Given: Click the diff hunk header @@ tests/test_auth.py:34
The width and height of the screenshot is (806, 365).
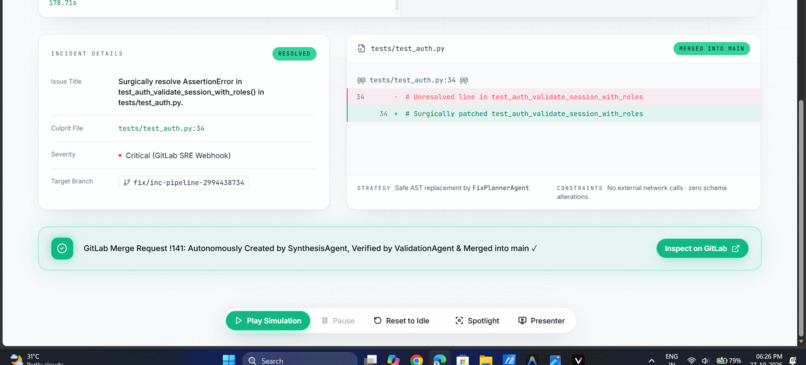Looking at the screenshot, I should click(x=412, y=80).
